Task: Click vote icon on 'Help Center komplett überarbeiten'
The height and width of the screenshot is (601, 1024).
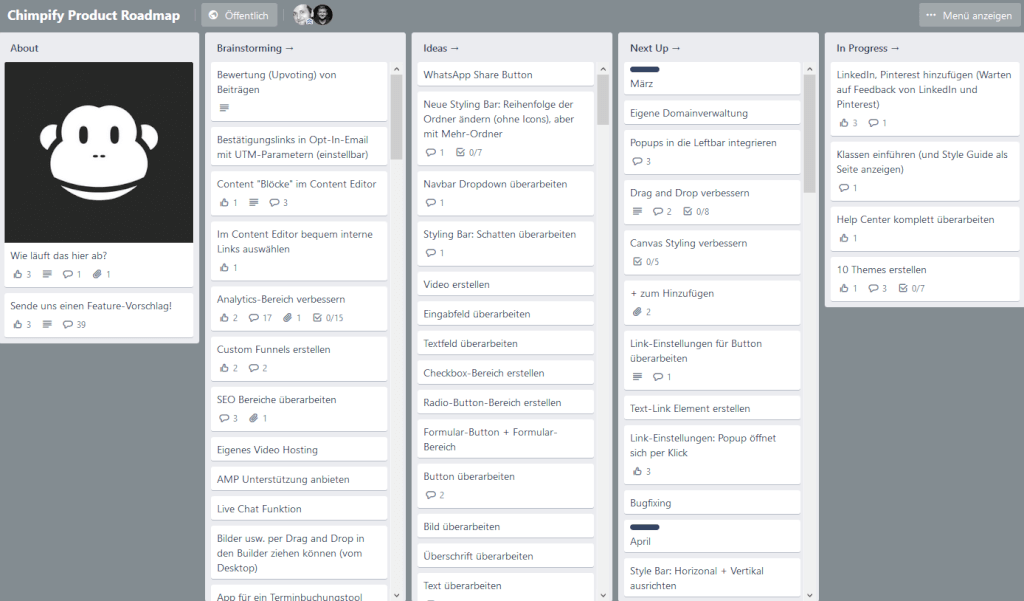Action: click(x=844, y=238)
